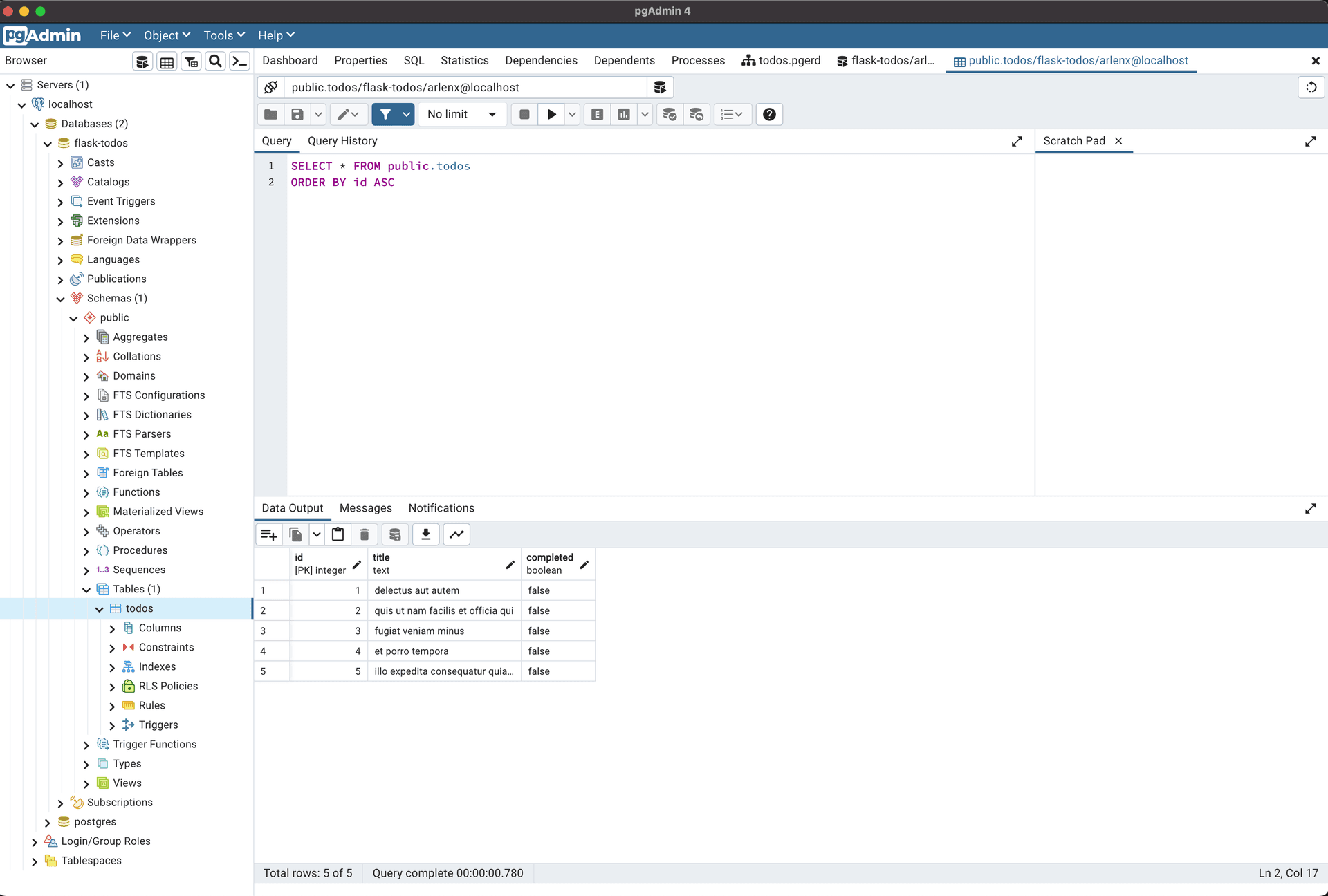
Task: Collapse the Schemas (1) tree node
Action: pos(60,299)
